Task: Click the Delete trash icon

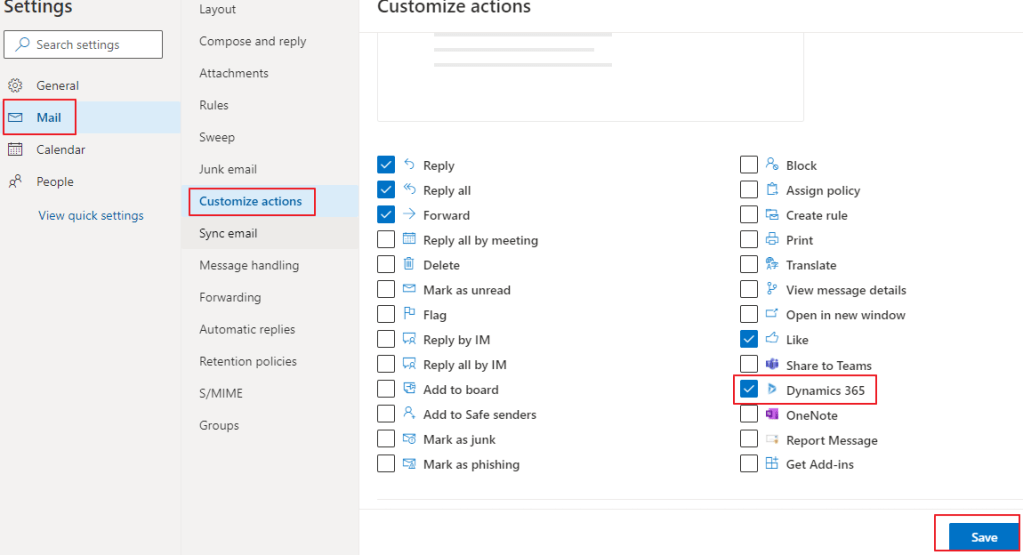Action: point(409,265)
